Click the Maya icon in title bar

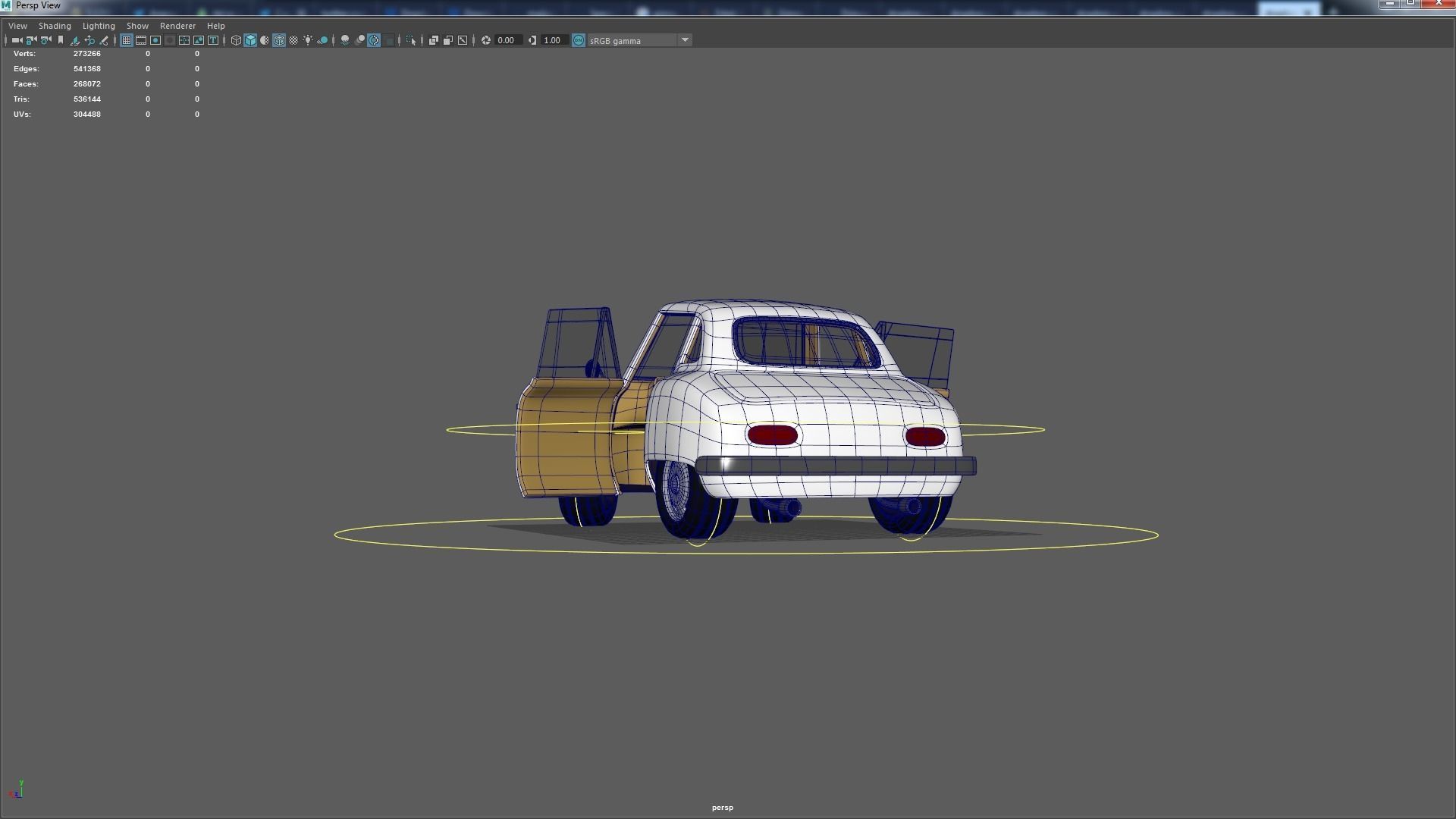[6, 5]
